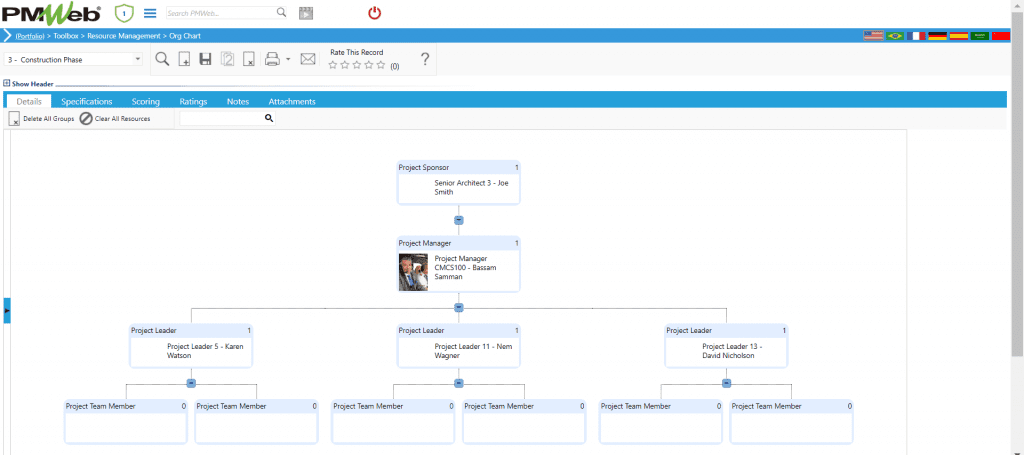The image size is (1024, 455).
Task: Click the Delete All Groups button
Action: [x=41, y=119]
